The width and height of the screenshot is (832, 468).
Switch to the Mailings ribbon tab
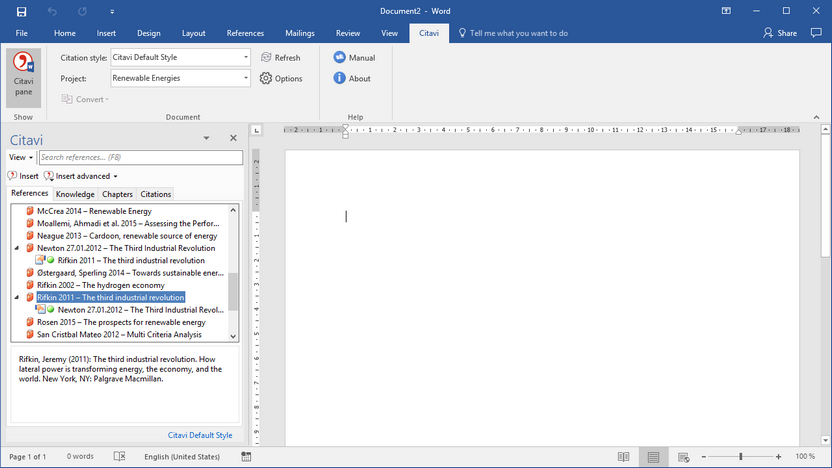click(300, 33)
